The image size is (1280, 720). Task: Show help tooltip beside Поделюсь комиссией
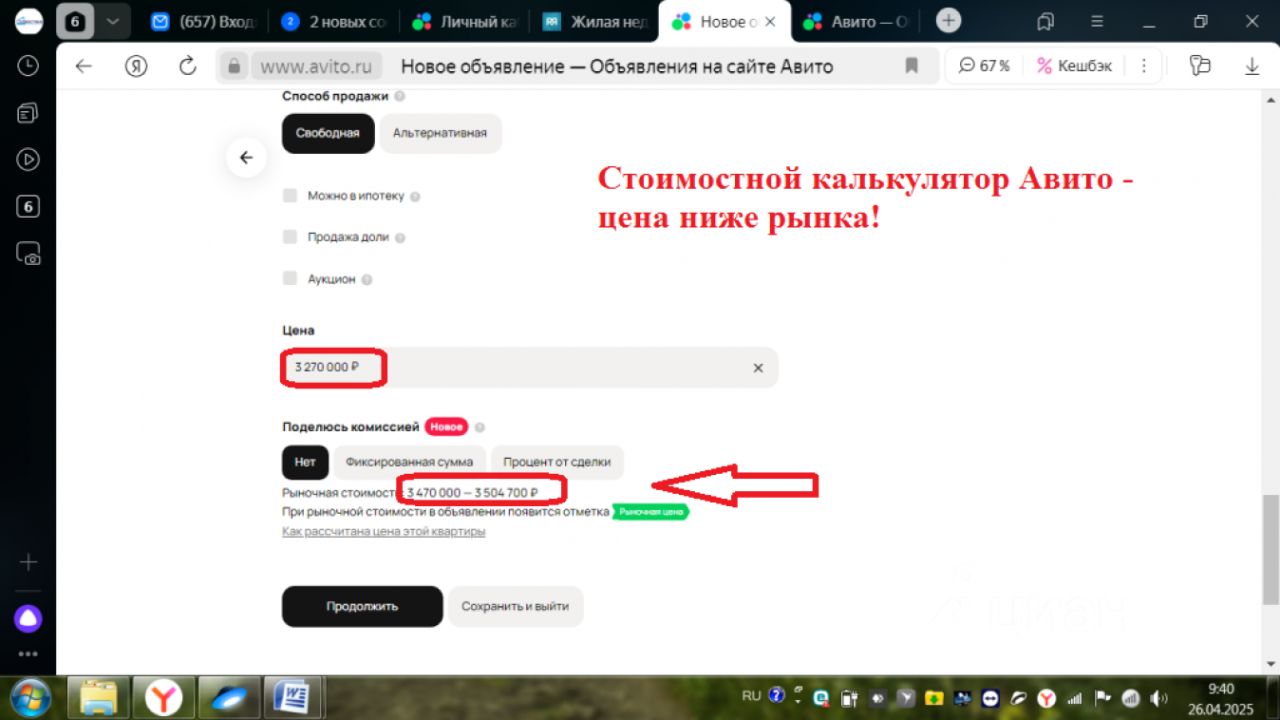pos(480,427)
